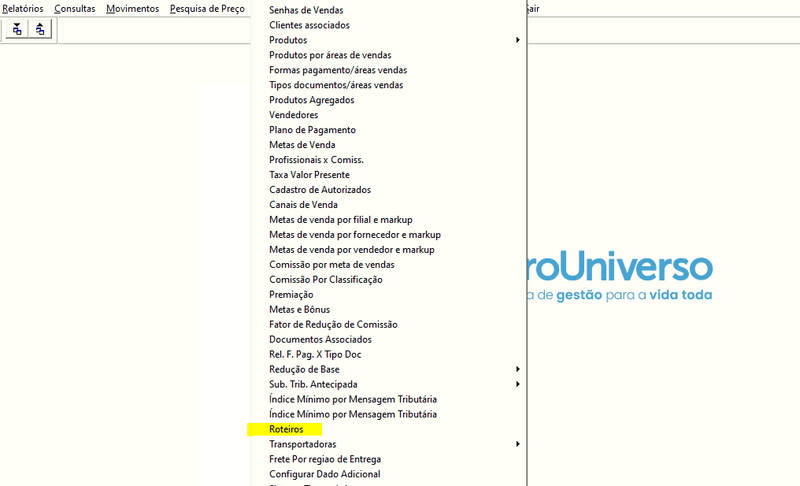Click the first toolbar icon with down arrow
Image resolution: width=800 pixels, height=486 pixels.
pos(17,30)
